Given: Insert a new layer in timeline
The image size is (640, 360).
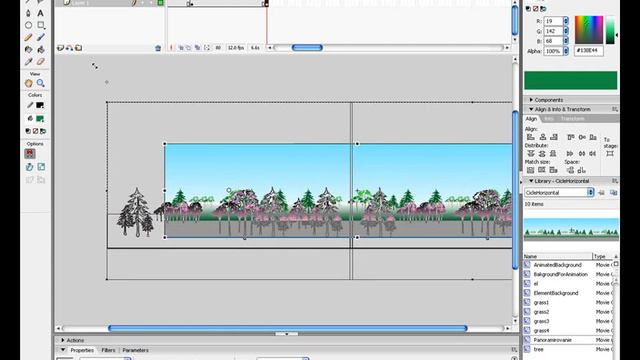Looking at the screenshot, I should click(x=60, y=48).
